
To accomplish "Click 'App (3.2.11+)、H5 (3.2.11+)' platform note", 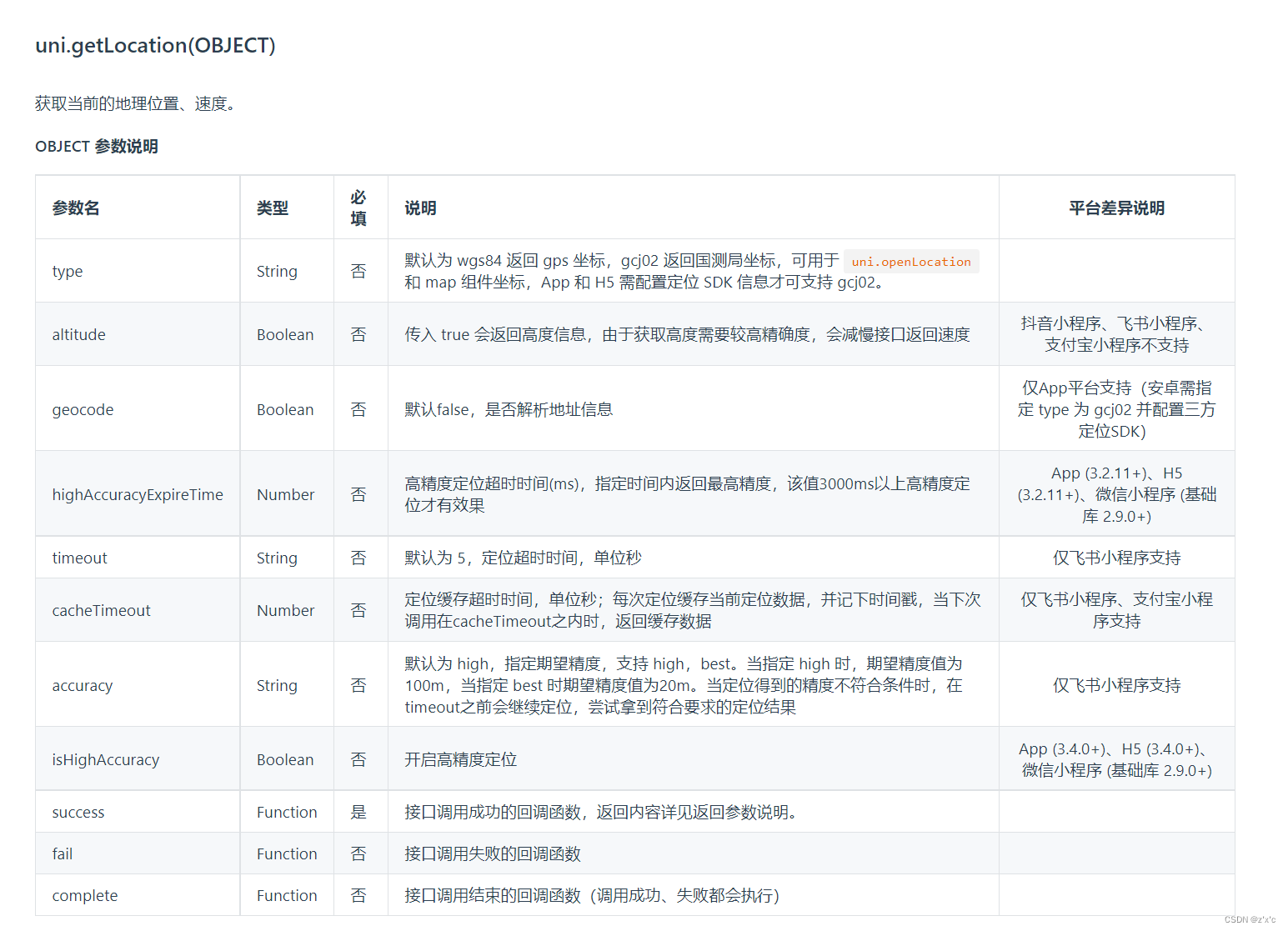I will (1116, 494).
